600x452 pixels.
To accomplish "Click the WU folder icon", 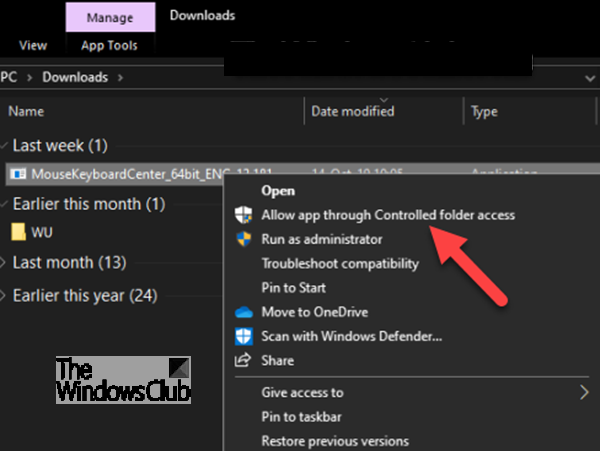I will (18, 232).
